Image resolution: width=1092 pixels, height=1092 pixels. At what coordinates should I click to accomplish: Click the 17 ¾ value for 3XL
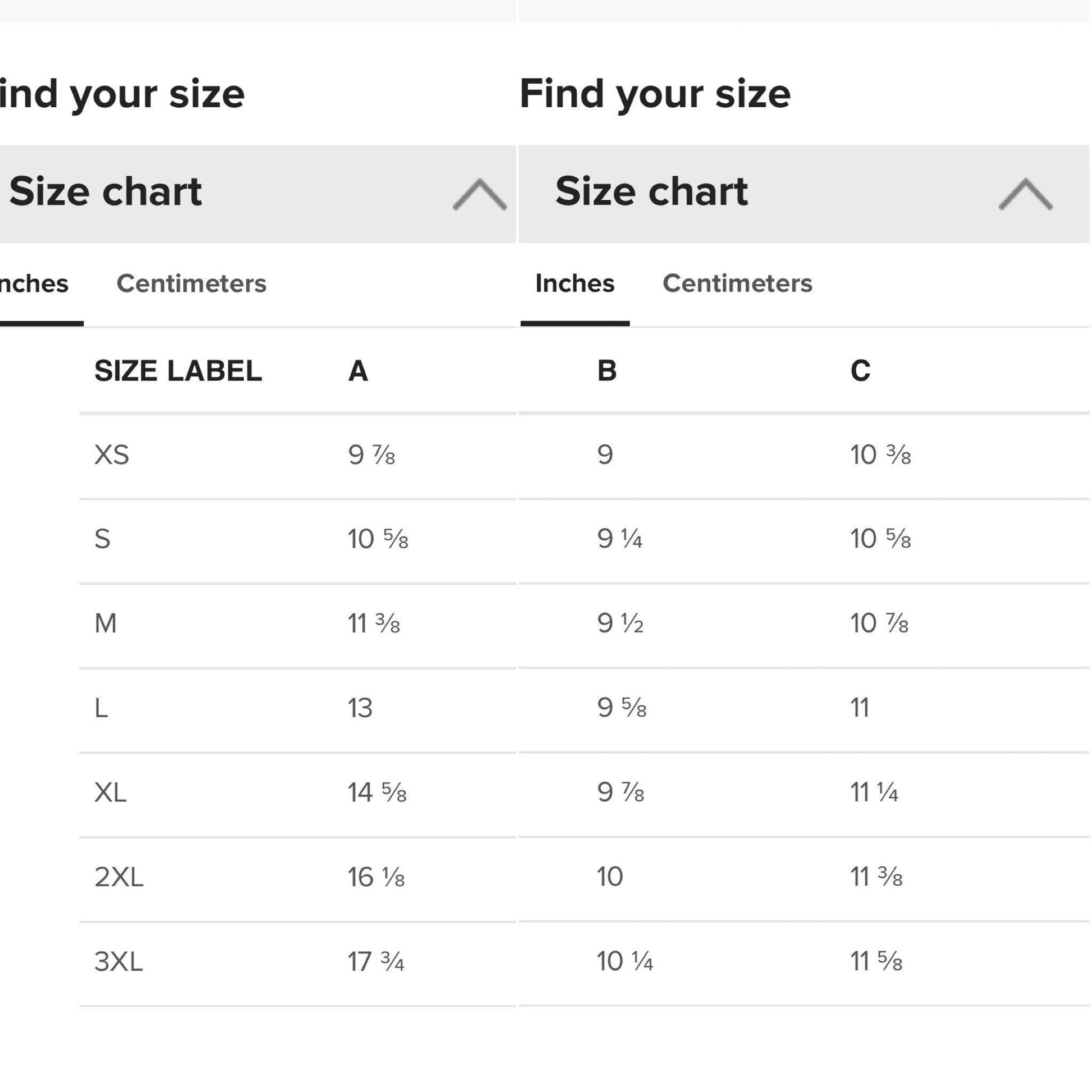click(376, 961)
